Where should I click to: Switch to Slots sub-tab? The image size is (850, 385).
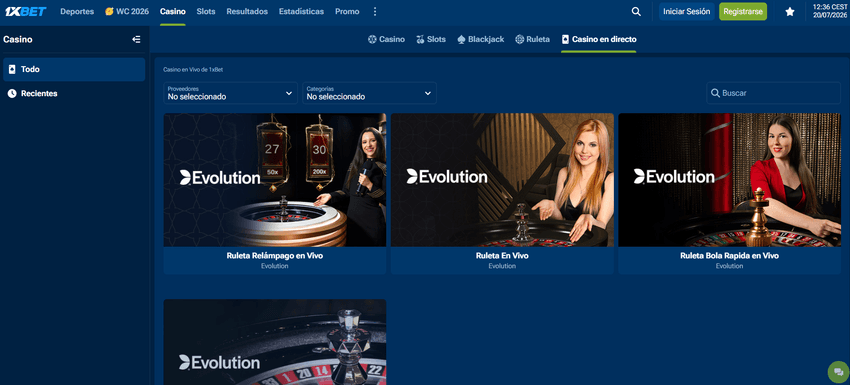tap(431, 40)
